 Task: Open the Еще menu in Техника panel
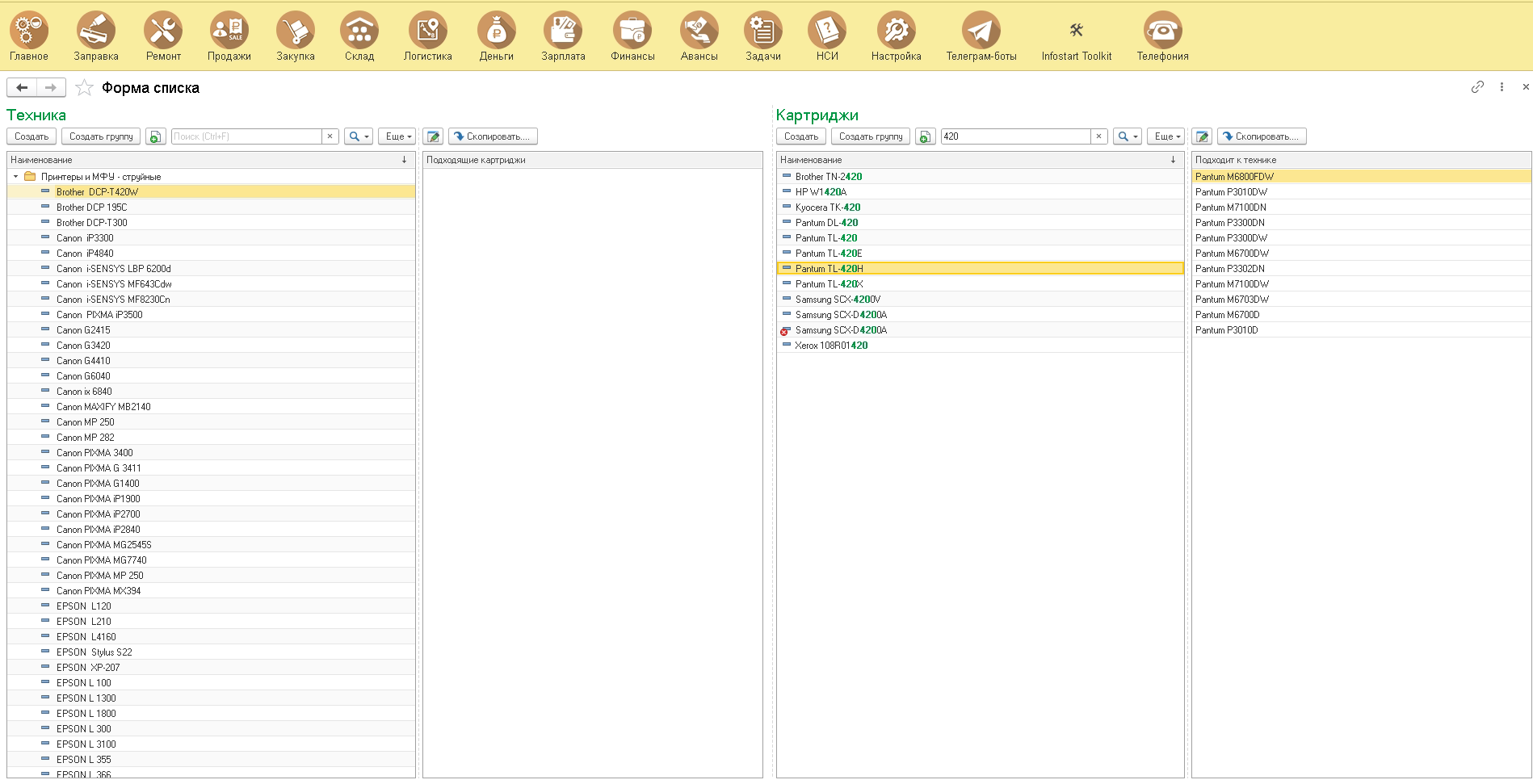(x=397, y=136)
